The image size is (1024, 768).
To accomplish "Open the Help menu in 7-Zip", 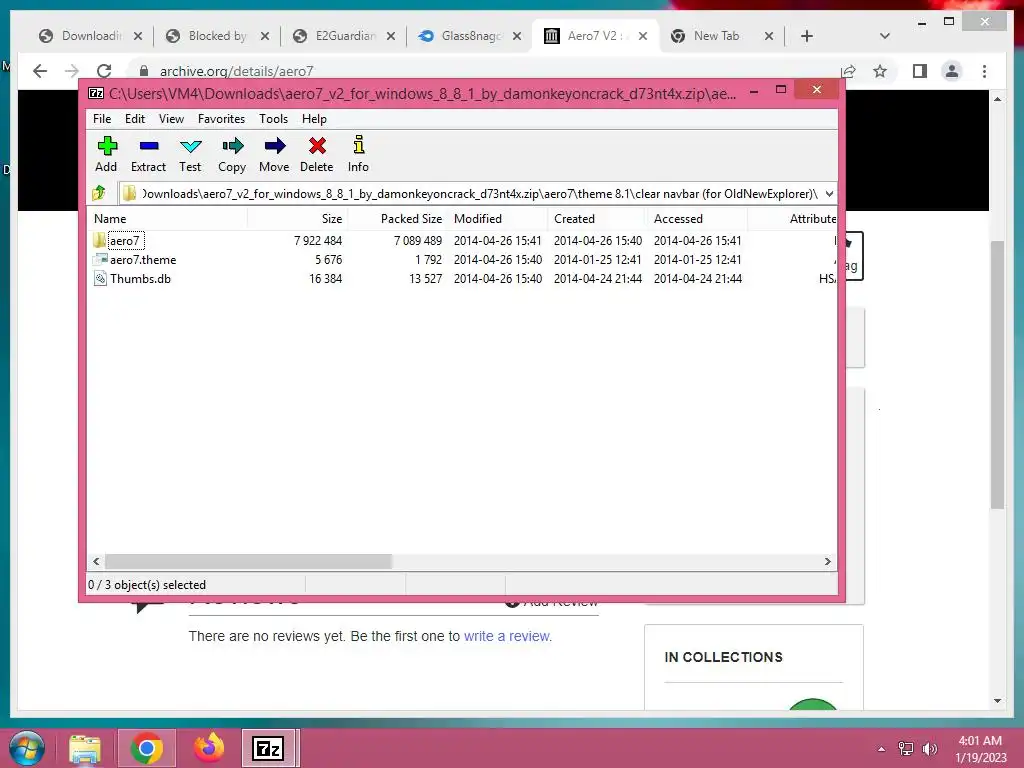I will 314,119.
